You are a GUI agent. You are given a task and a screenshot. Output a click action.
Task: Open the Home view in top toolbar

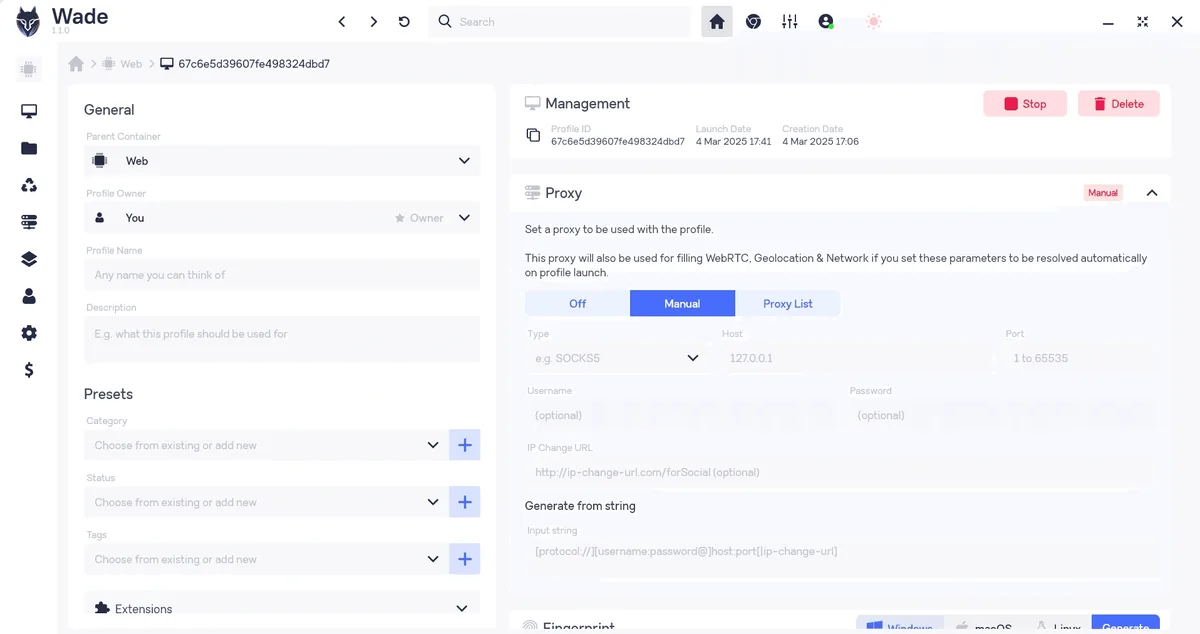point(717,21)
